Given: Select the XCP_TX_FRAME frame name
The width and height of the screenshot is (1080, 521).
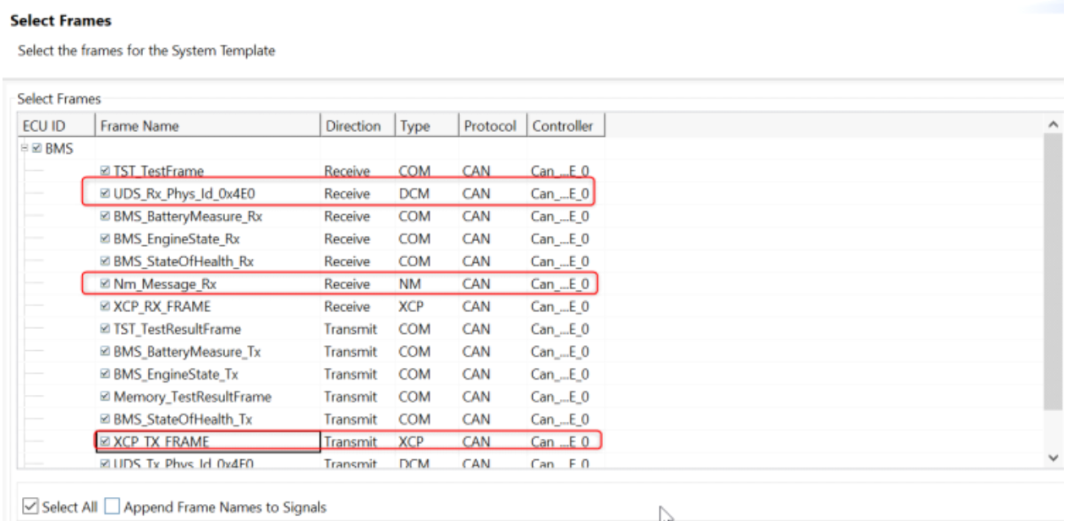Looking at the screenshot, I should [161, 442].
